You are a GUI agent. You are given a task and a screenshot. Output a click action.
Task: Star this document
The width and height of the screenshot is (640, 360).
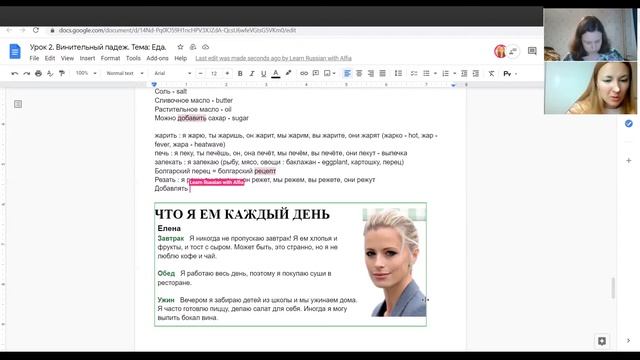click(x=180, y=47)
